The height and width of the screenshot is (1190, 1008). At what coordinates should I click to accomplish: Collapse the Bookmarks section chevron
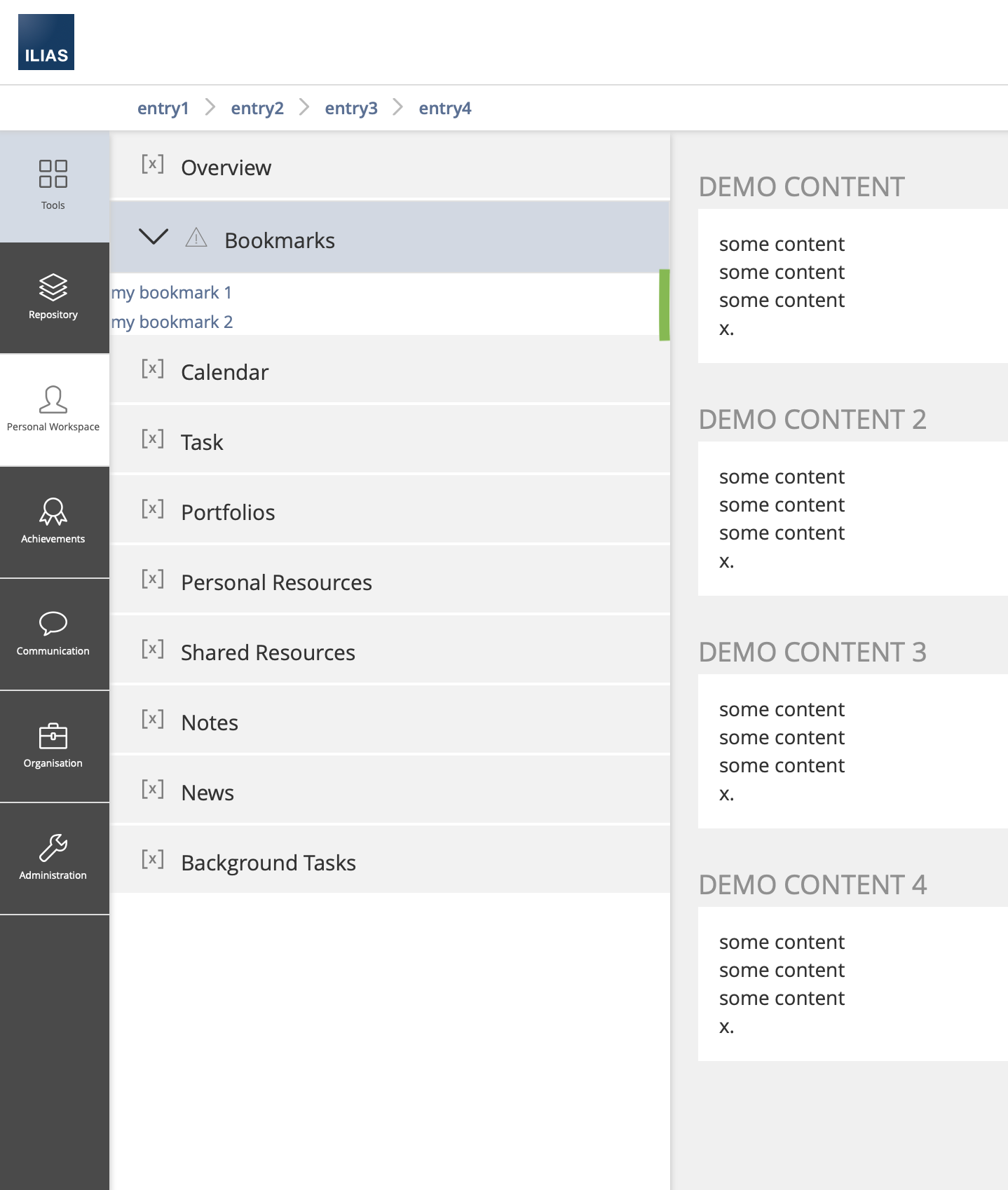point(154,237)
